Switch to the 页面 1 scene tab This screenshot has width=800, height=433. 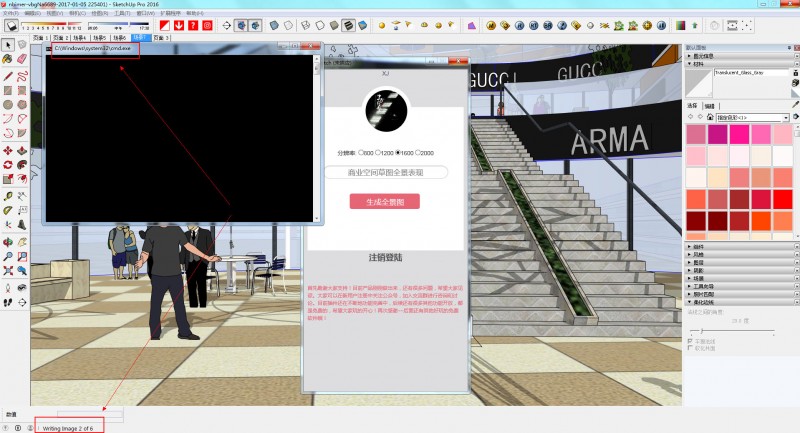pyautogui.click(x=40, y=38)
